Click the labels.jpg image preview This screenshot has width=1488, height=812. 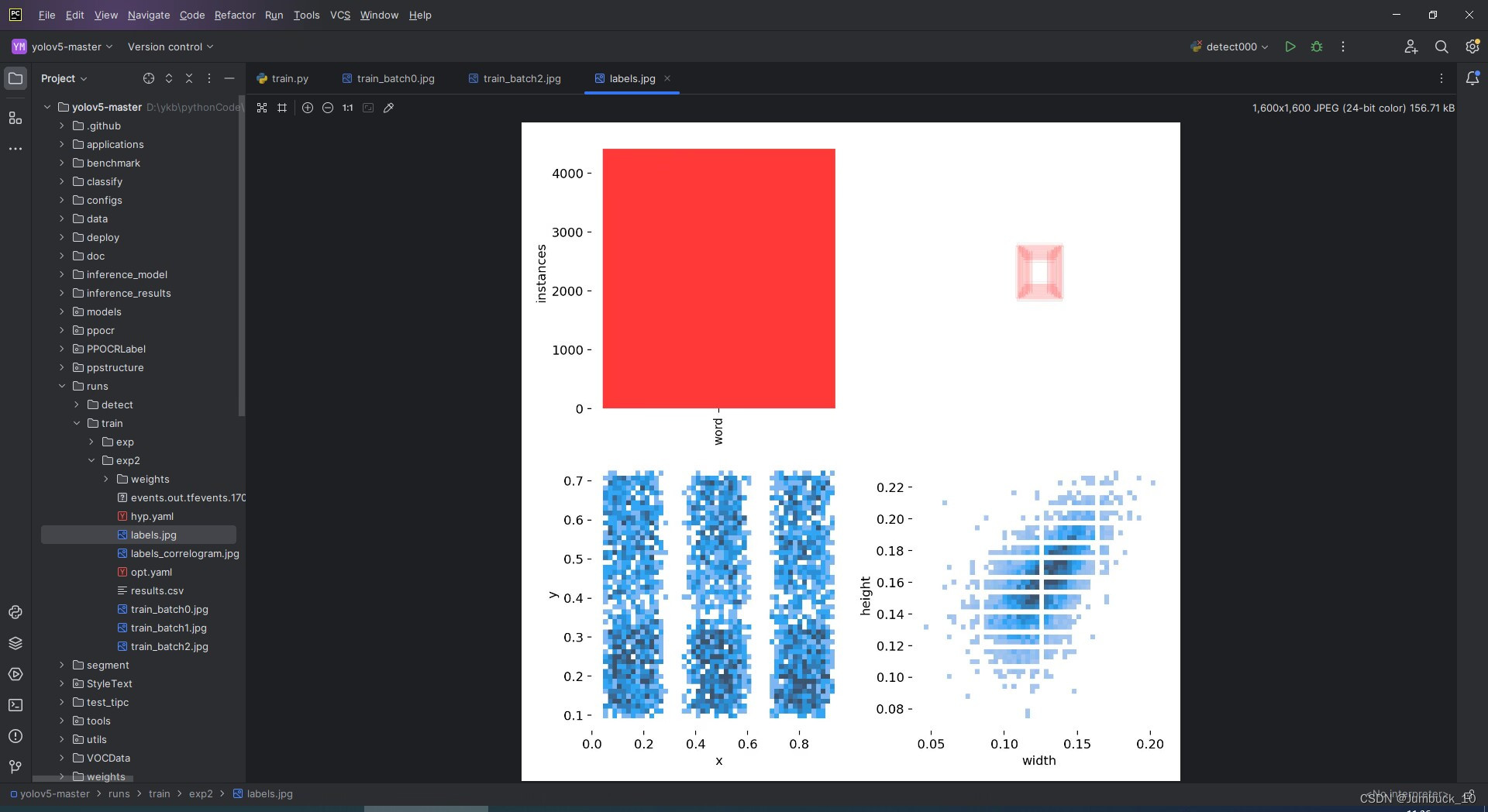[851, 452]
